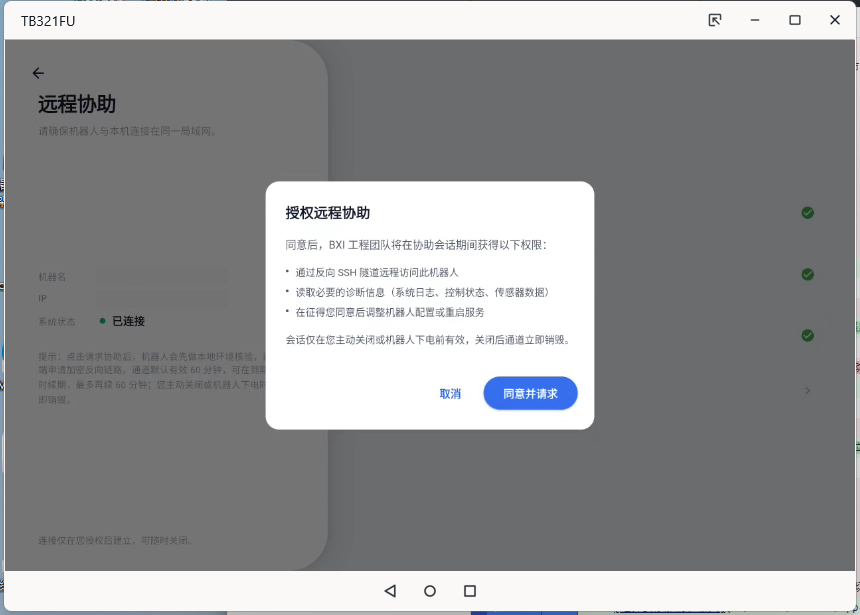Click 取消 to dismiss the dialog
This screenshot has width=860, height=615.
450,394
